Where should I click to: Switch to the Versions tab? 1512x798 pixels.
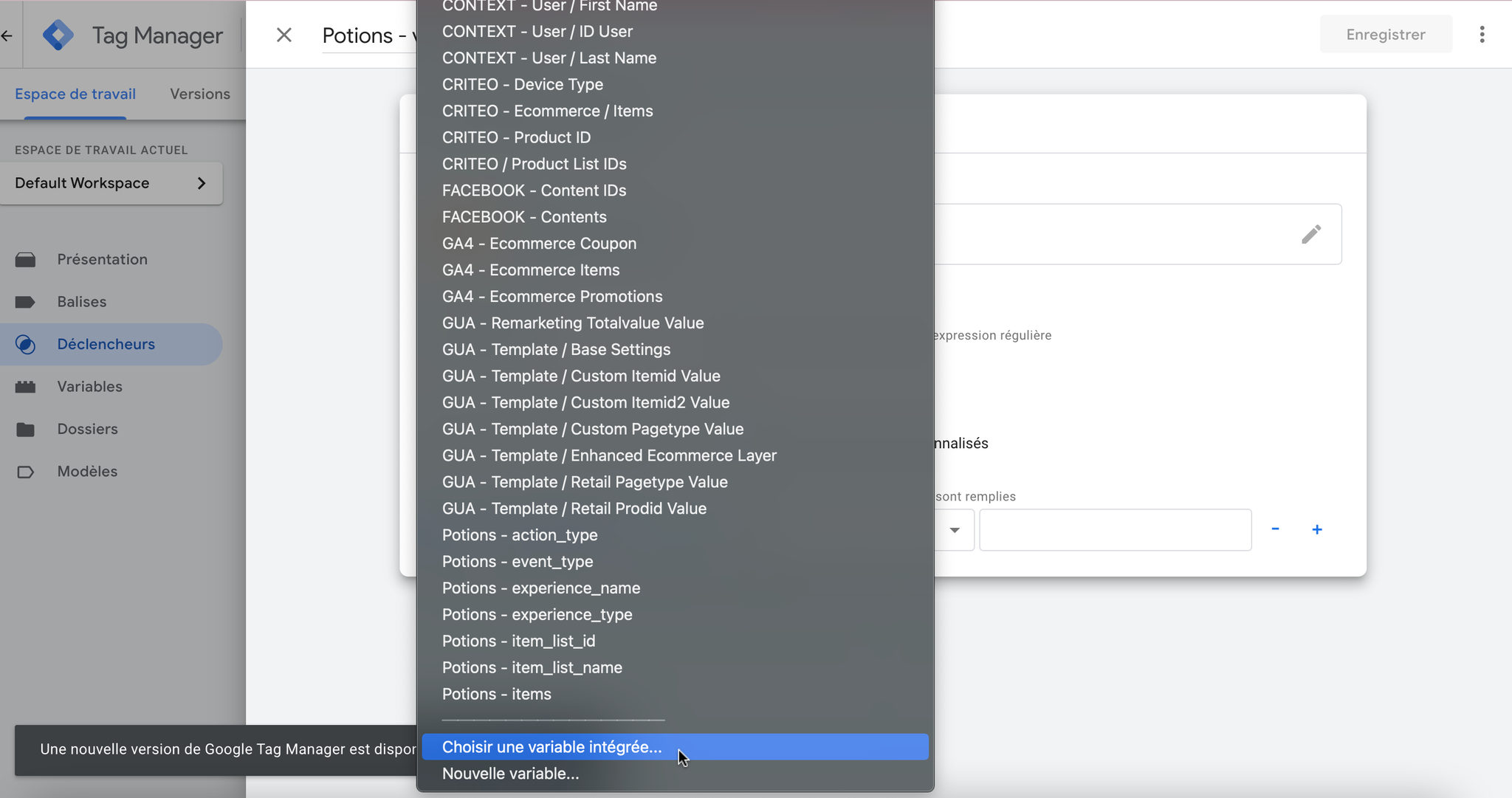pyautogui.click(x=200, y=94)
